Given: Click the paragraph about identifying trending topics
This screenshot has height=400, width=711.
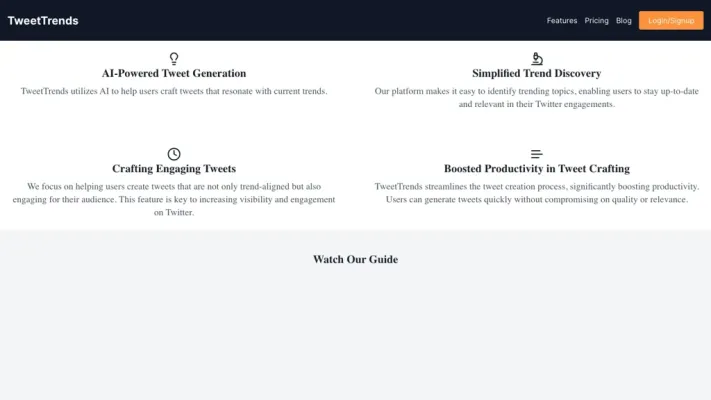Looking at the screenshot, I should pos(537,97).
